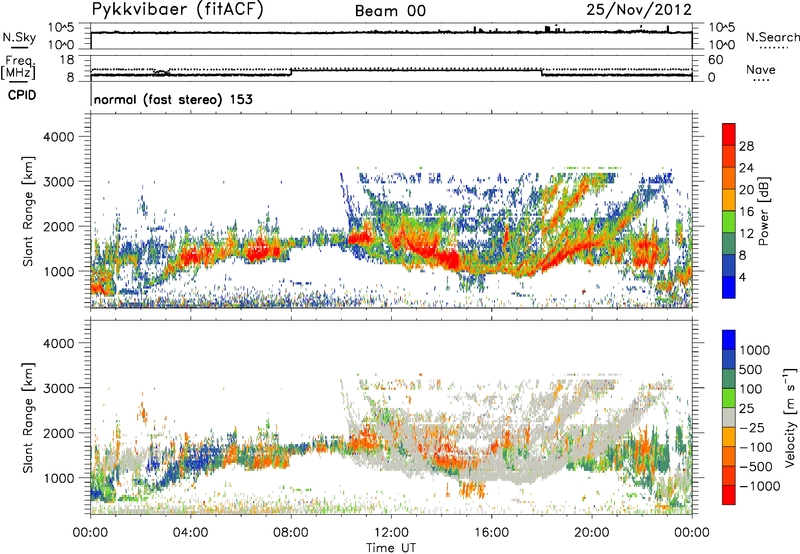Screen dimensions: 800x554
Task: Click the 18 tick on the frequency axis
Action: 67,60
